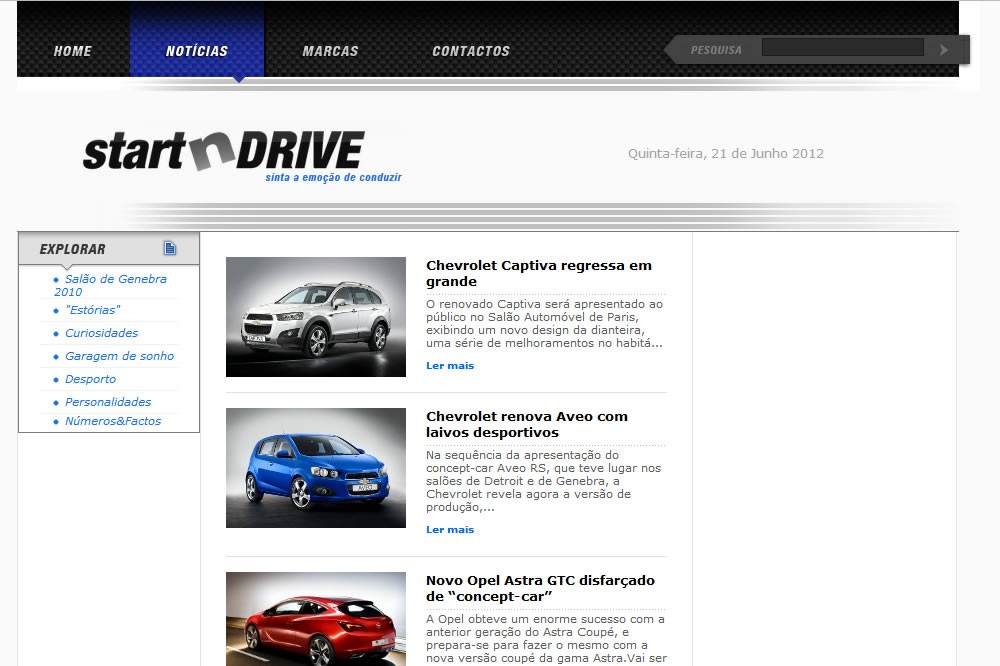Viewport: 1000px width, 666px height.
Task: Open headline "Chevrolet renova Aveo com laivos desportivos"
Action: click(527, 424)
